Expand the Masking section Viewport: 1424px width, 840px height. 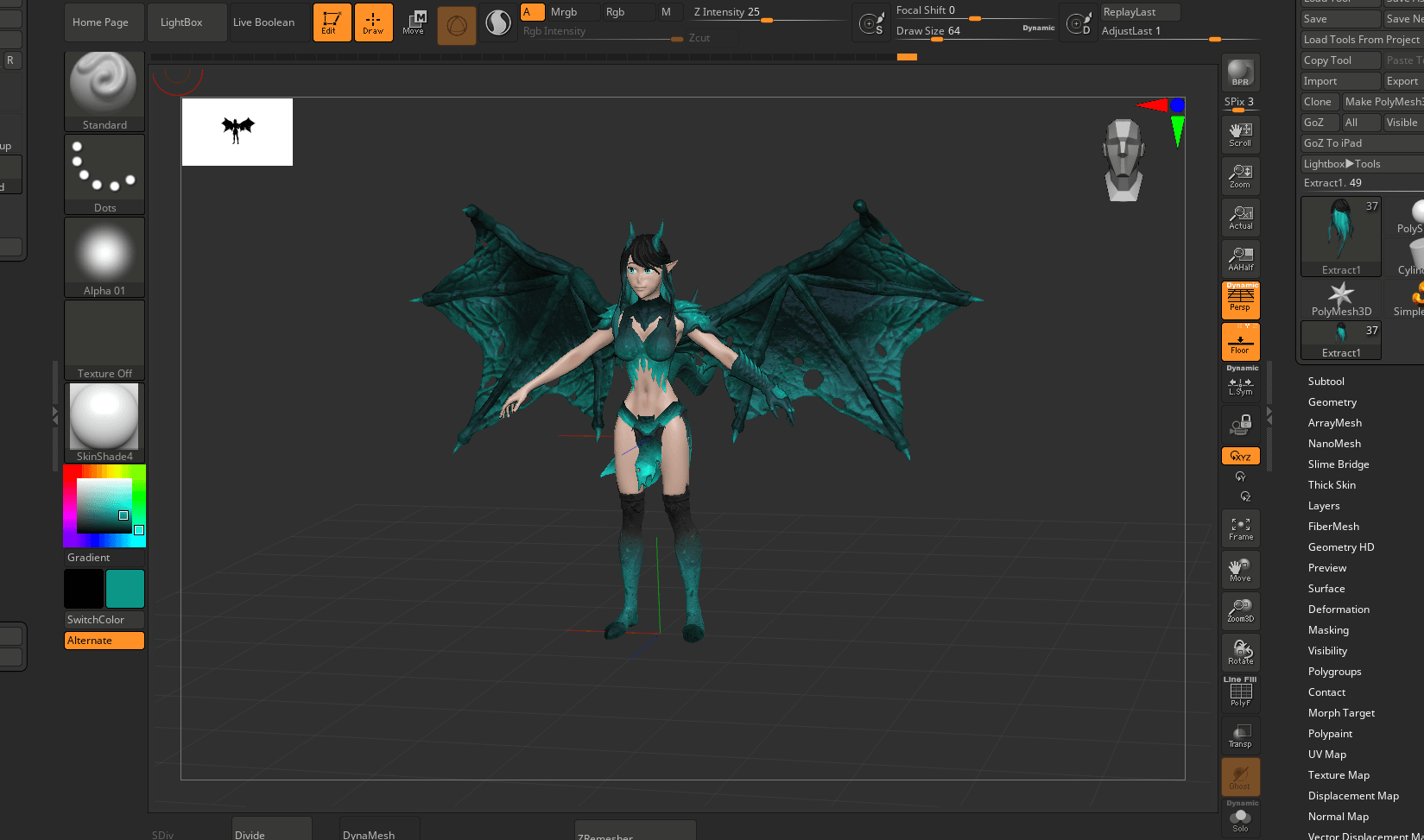[1328, 630]
